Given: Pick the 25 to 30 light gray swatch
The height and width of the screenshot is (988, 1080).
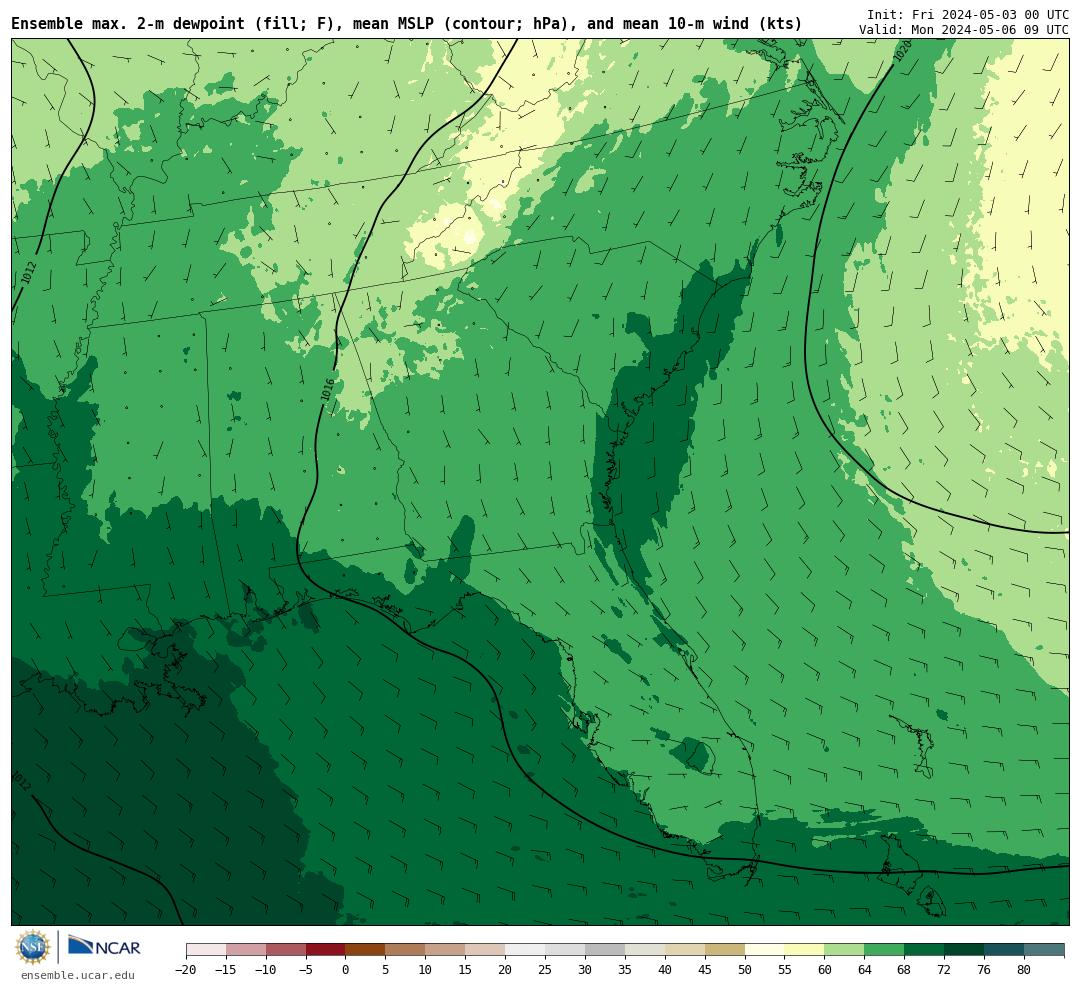Looking at the screenshot, I should (x=565, y=950).
